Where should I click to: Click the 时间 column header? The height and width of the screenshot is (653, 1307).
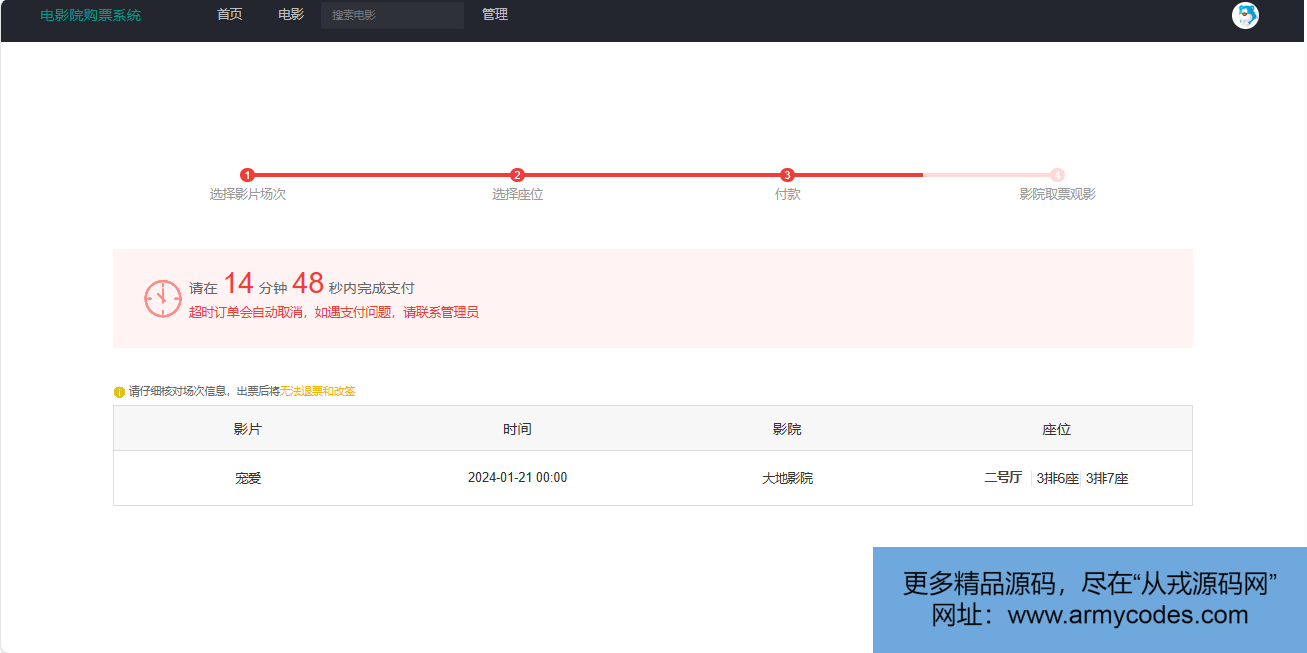click(x=518, y=429)
